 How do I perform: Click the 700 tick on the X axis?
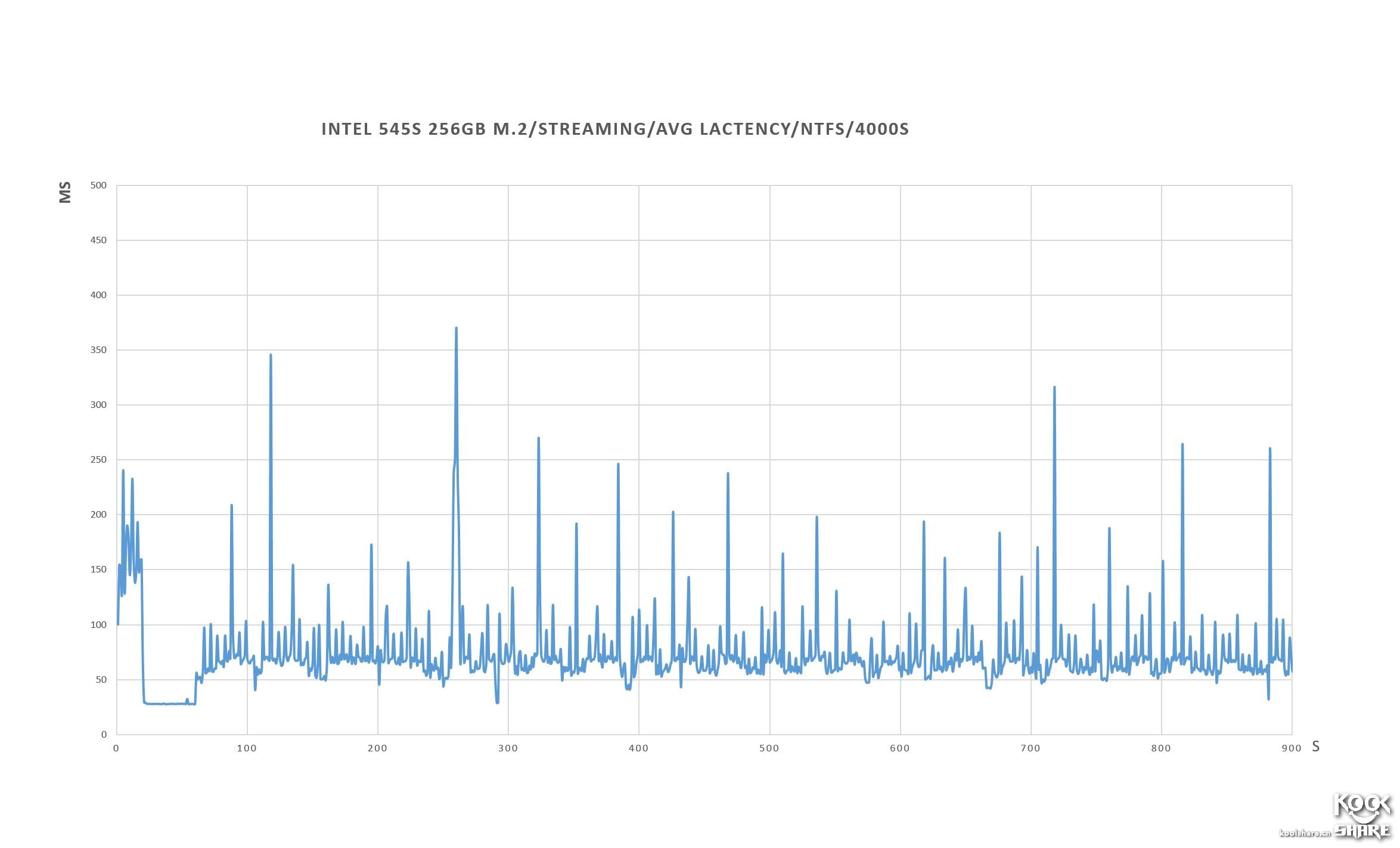point(1030,748)
